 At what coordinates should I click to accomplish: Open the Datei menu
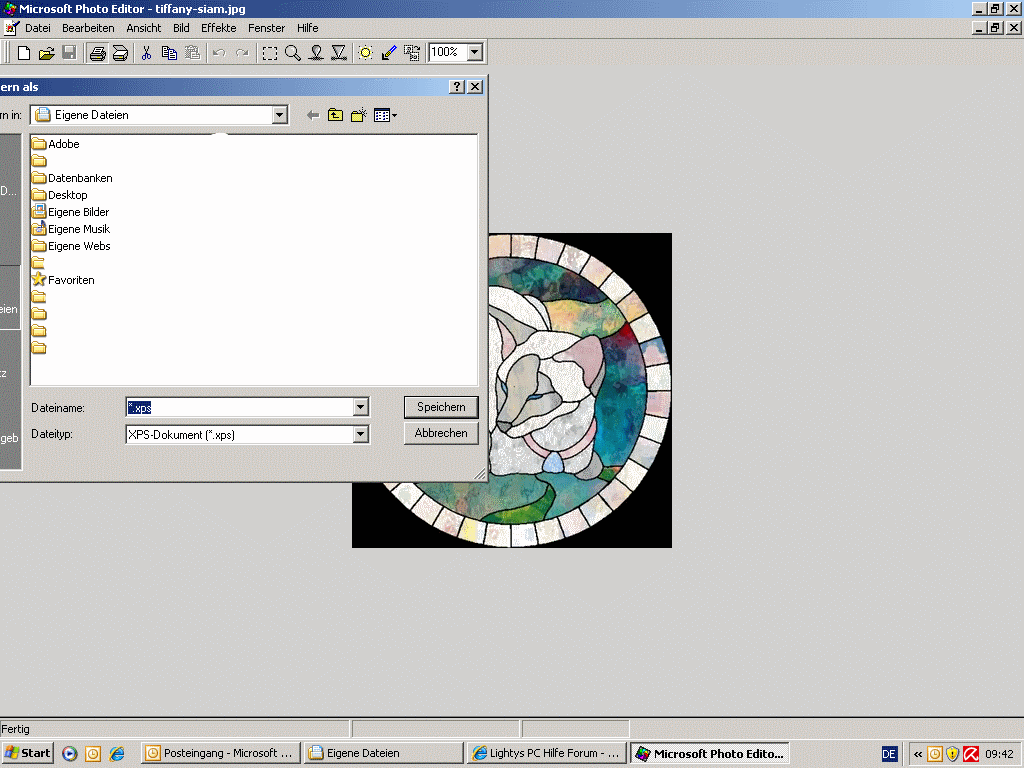(38, 28)
